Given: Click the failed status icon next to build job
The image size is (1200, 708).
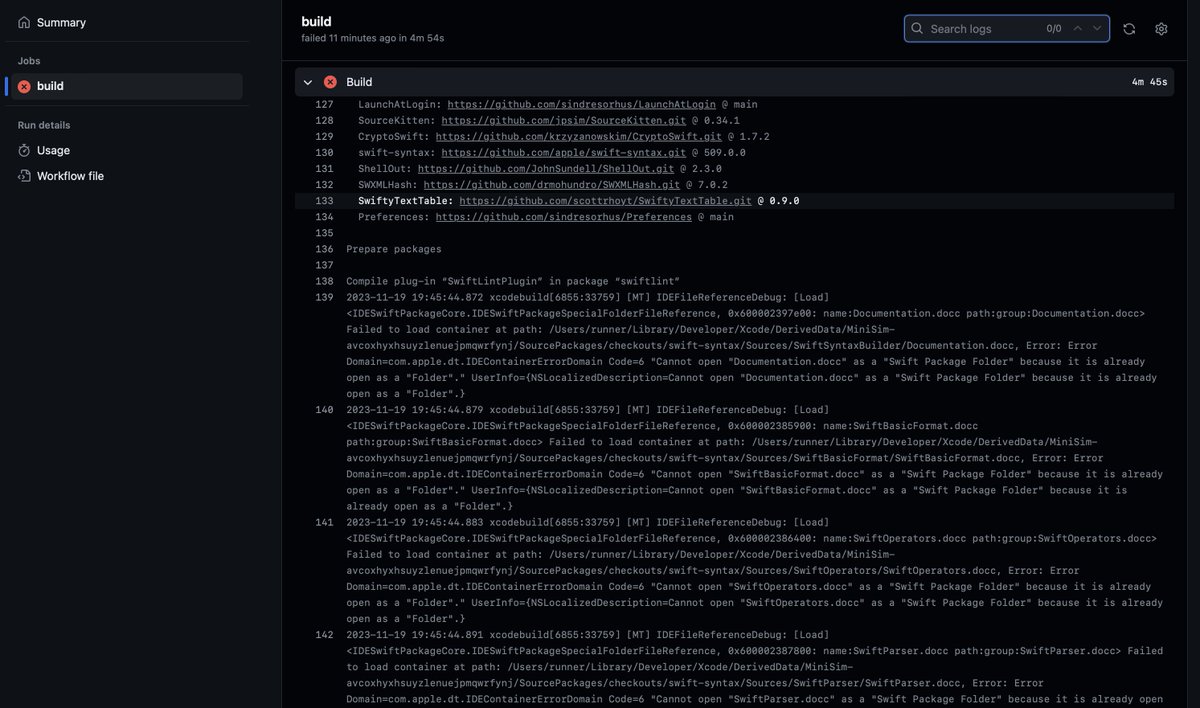Looking at the screenshot, I should point(24,86).
